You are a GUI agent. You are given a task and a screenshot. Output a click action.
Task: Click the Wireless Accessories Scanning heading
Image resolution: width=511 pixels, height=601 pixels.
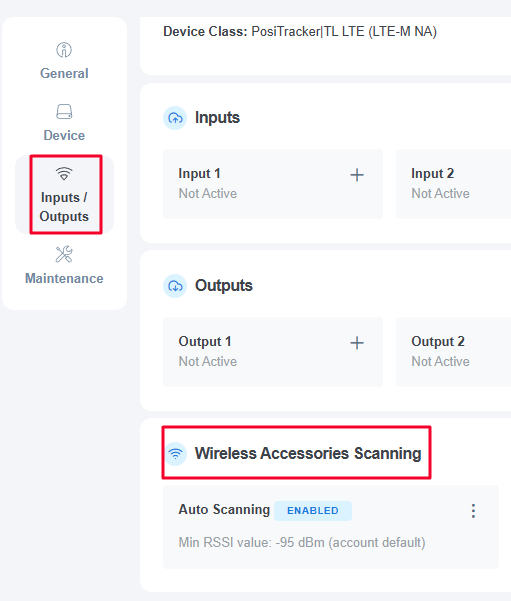tap(308, 453)
